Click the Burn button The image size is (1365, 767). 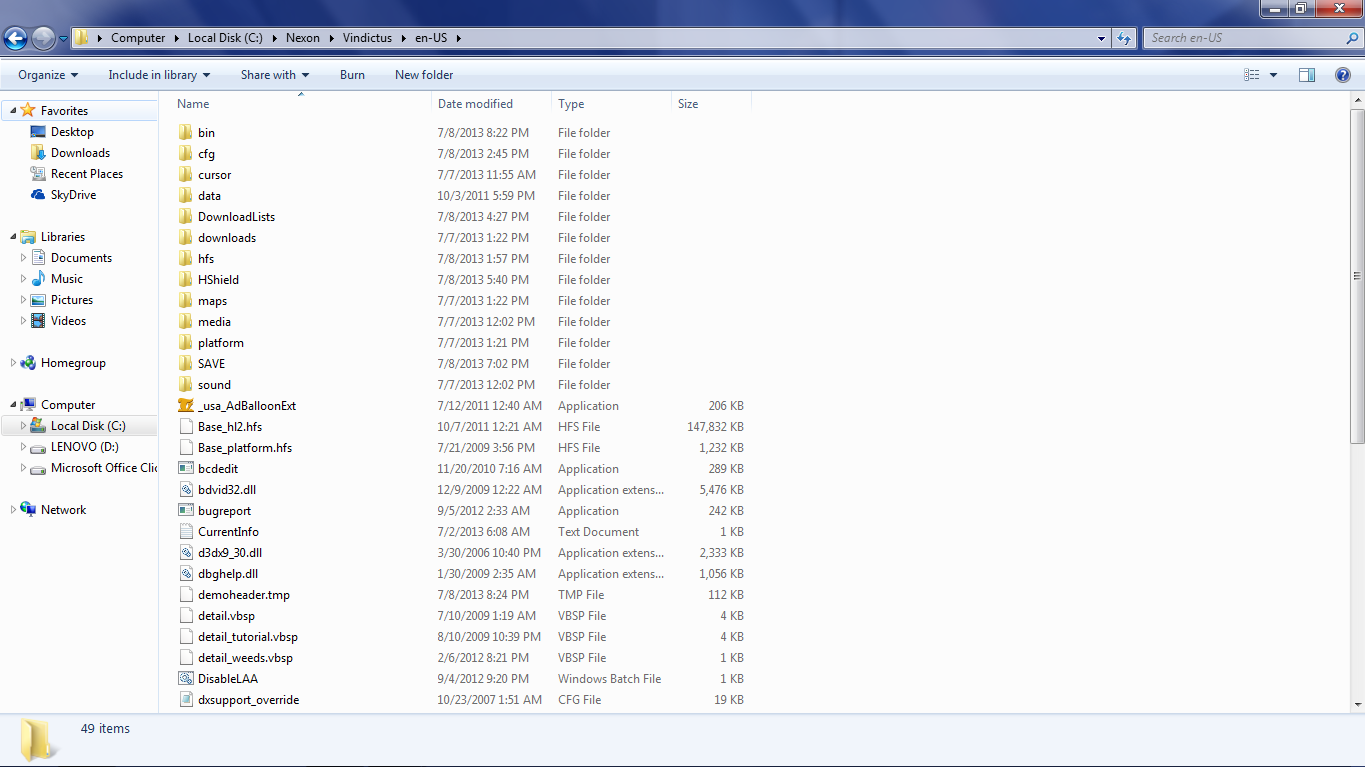coord(352,75)
